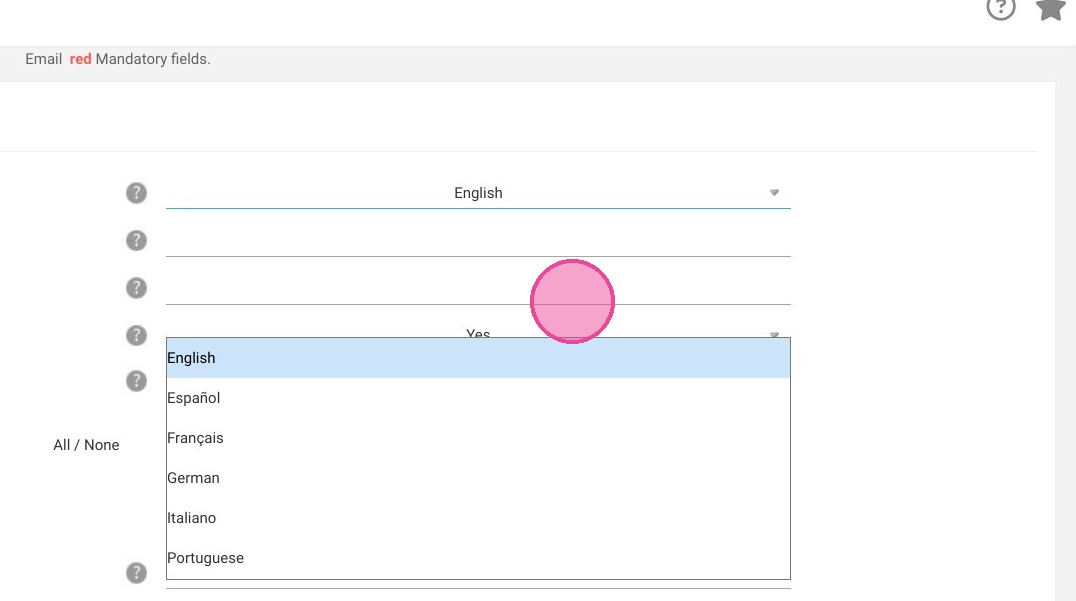Select Italiano in the language list
This screenshot has width=1076, height=601.
tap(478, 518)
